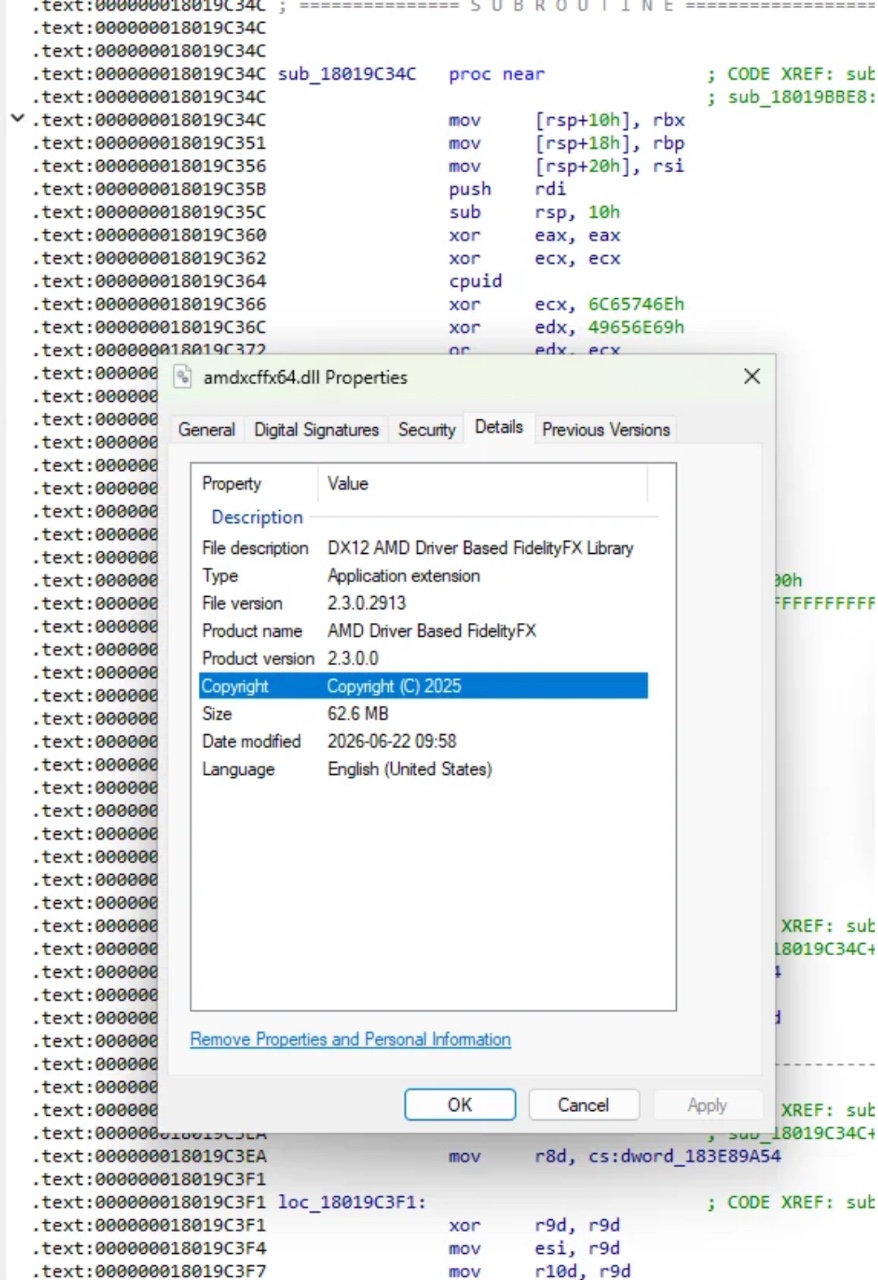Click sub_18019BBE8 cross reference comment
878x1280 pixels.
[x=792, y=97]
